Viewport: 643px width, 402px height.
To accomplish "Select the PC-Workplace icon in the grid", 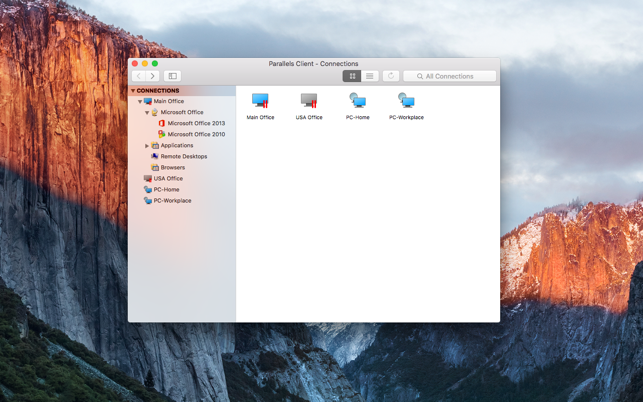I will pos(406,101).
